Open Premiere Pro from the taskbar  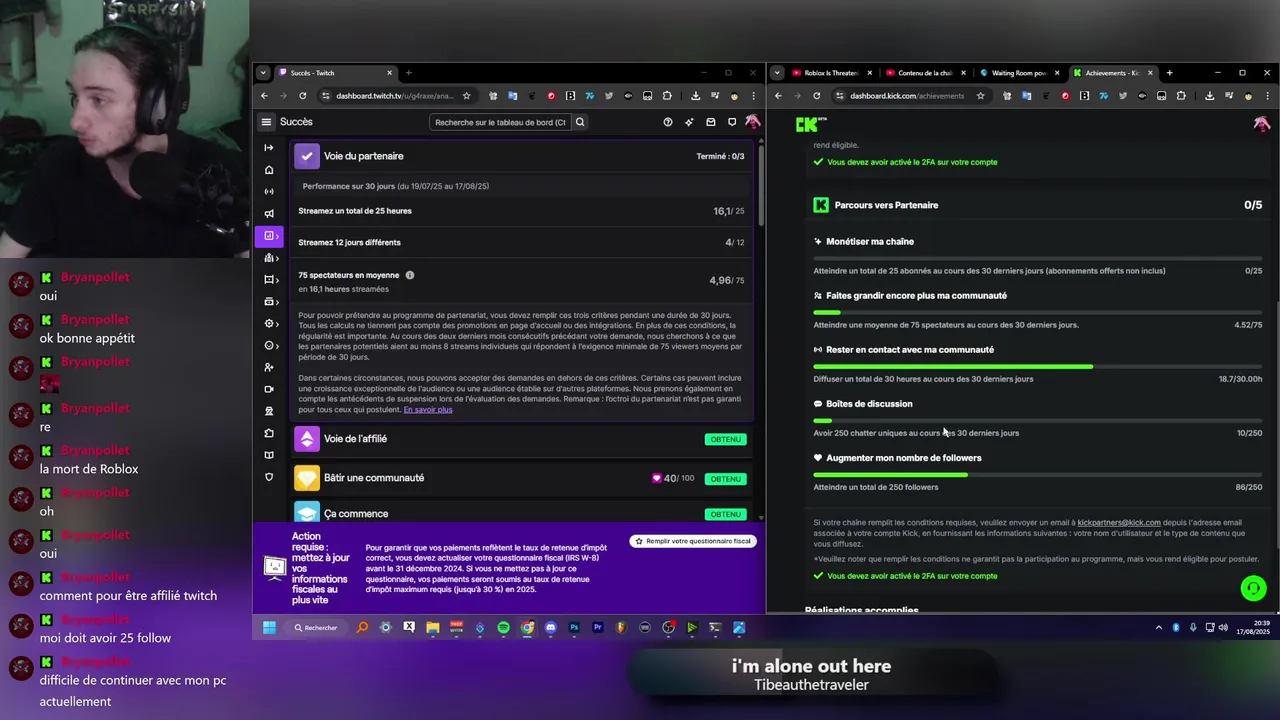[x=597, y=628]
